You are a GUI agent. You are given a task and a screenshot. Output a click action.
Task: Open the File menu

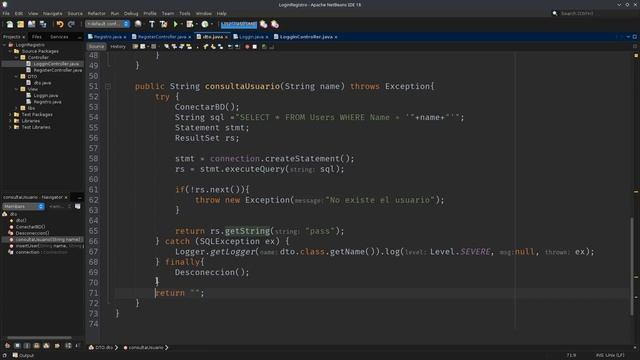6,13
